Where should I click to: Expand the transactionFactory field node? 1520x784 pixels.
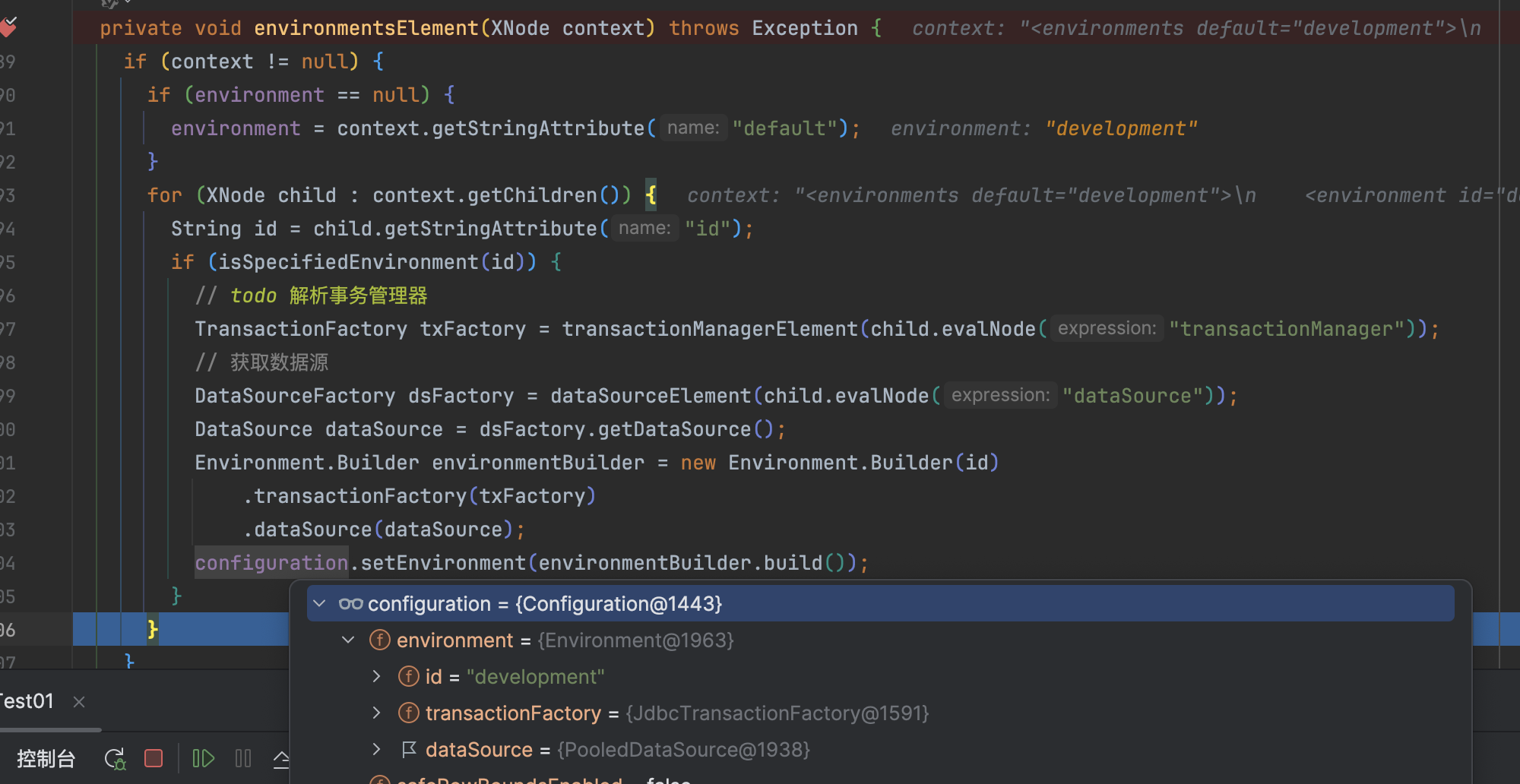point(376,713)
